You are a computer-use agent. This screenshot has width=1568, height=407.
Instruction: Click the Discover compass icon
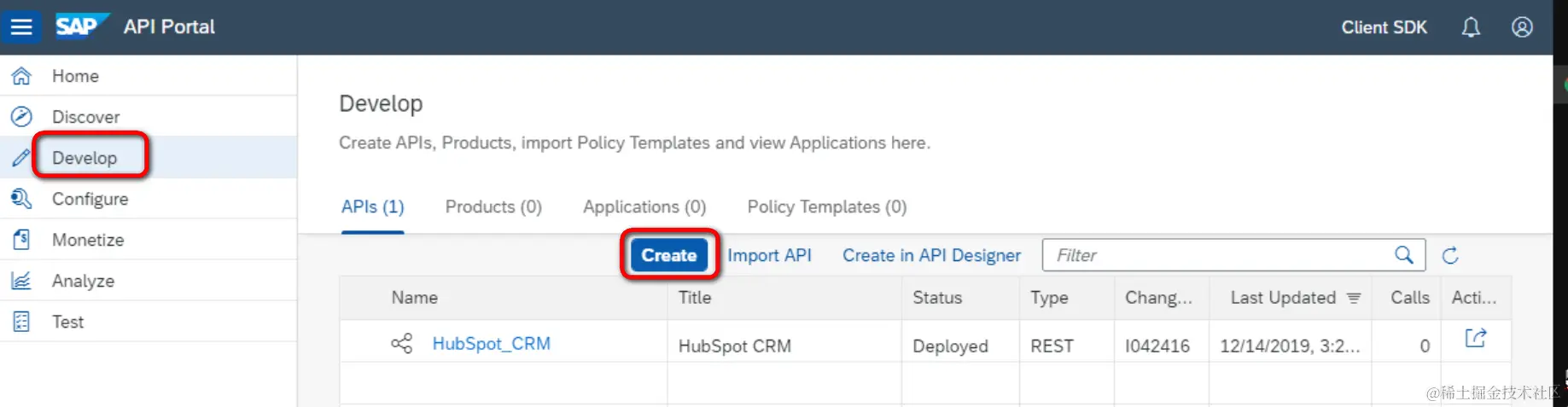click(21, 117)
